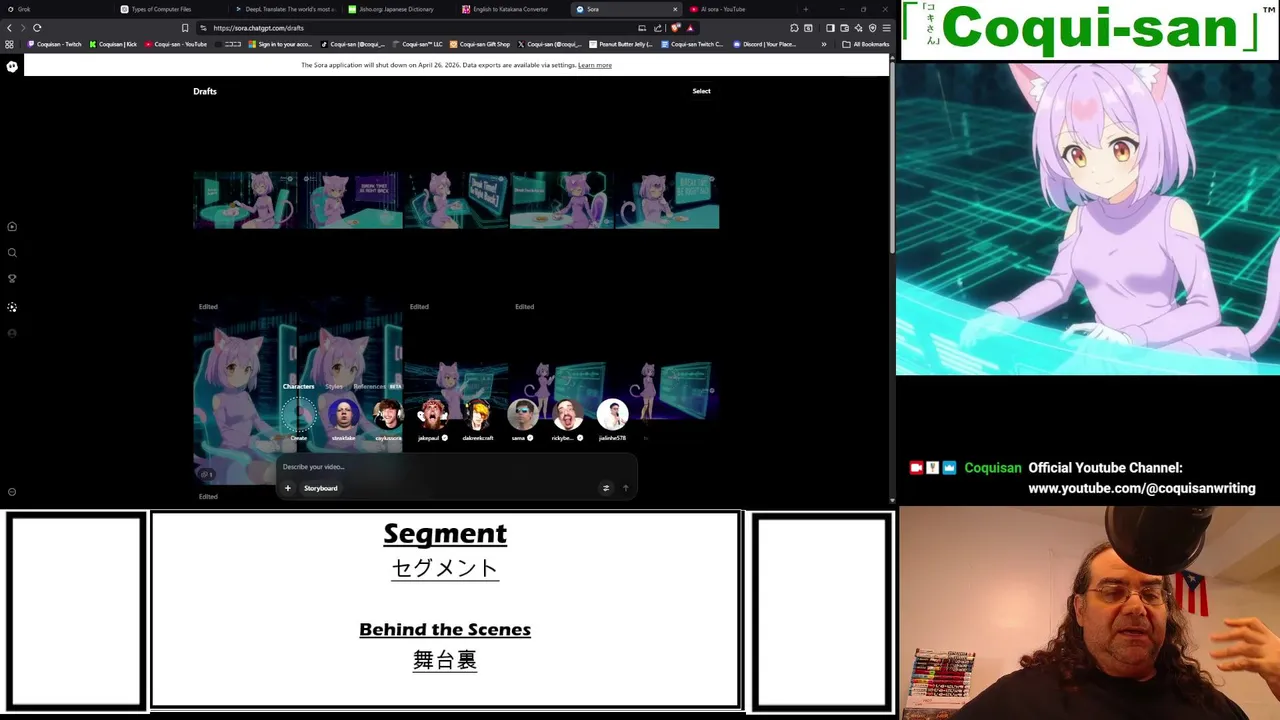
Task: Open the search icon in Sora sidebar
Action: (x=12, y=253)
